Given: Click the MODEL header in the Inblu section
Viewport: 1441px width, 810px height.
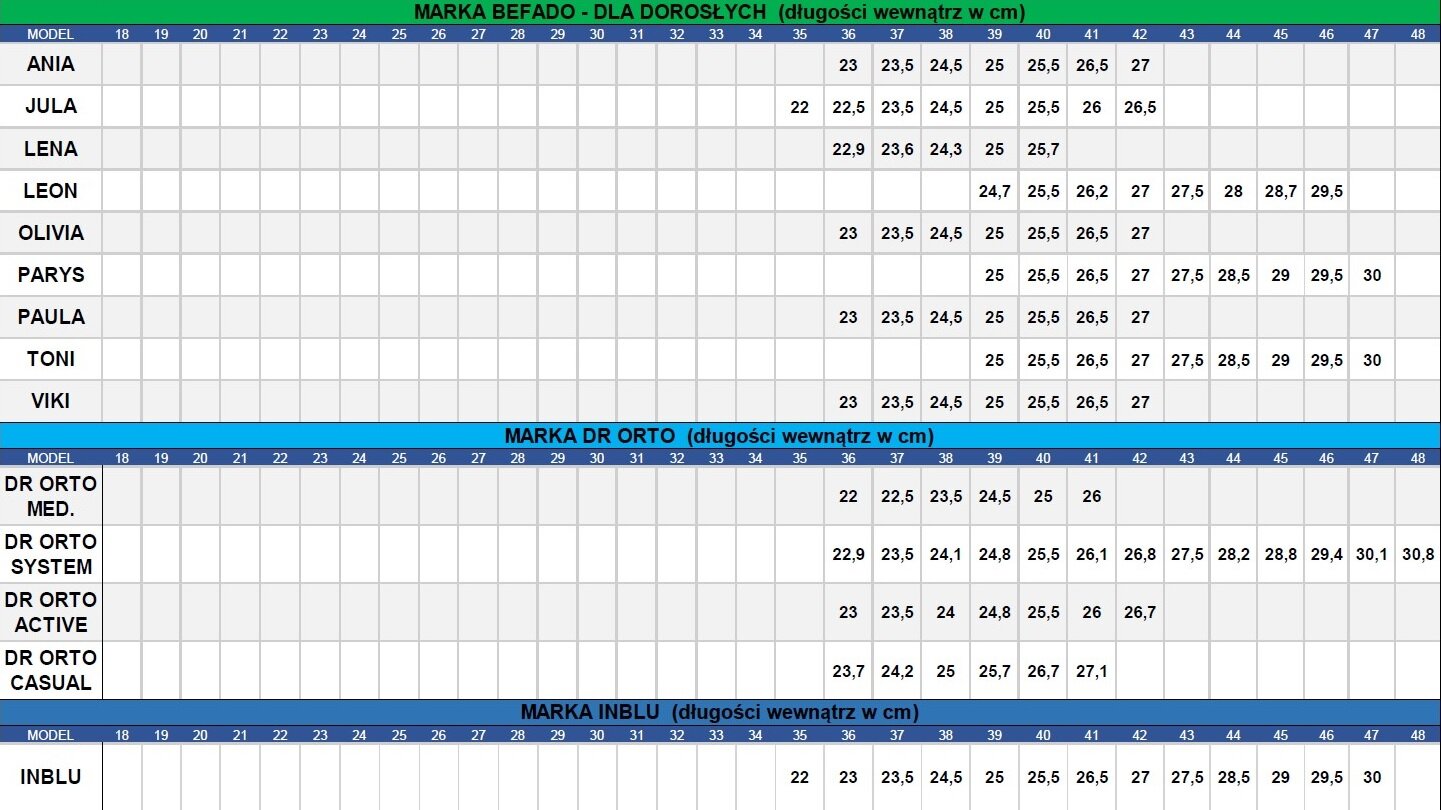Looking at the screenshot, I should coord(51,735).
